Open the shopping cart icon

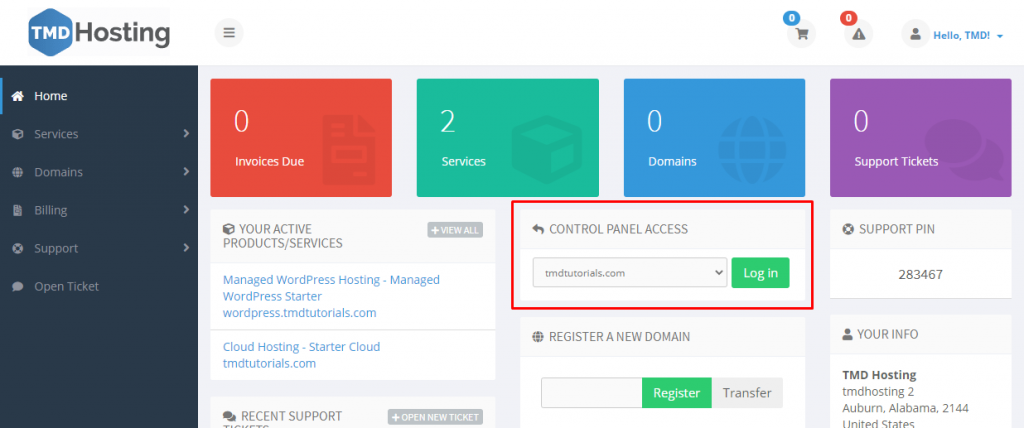click(x=800, y=34)
